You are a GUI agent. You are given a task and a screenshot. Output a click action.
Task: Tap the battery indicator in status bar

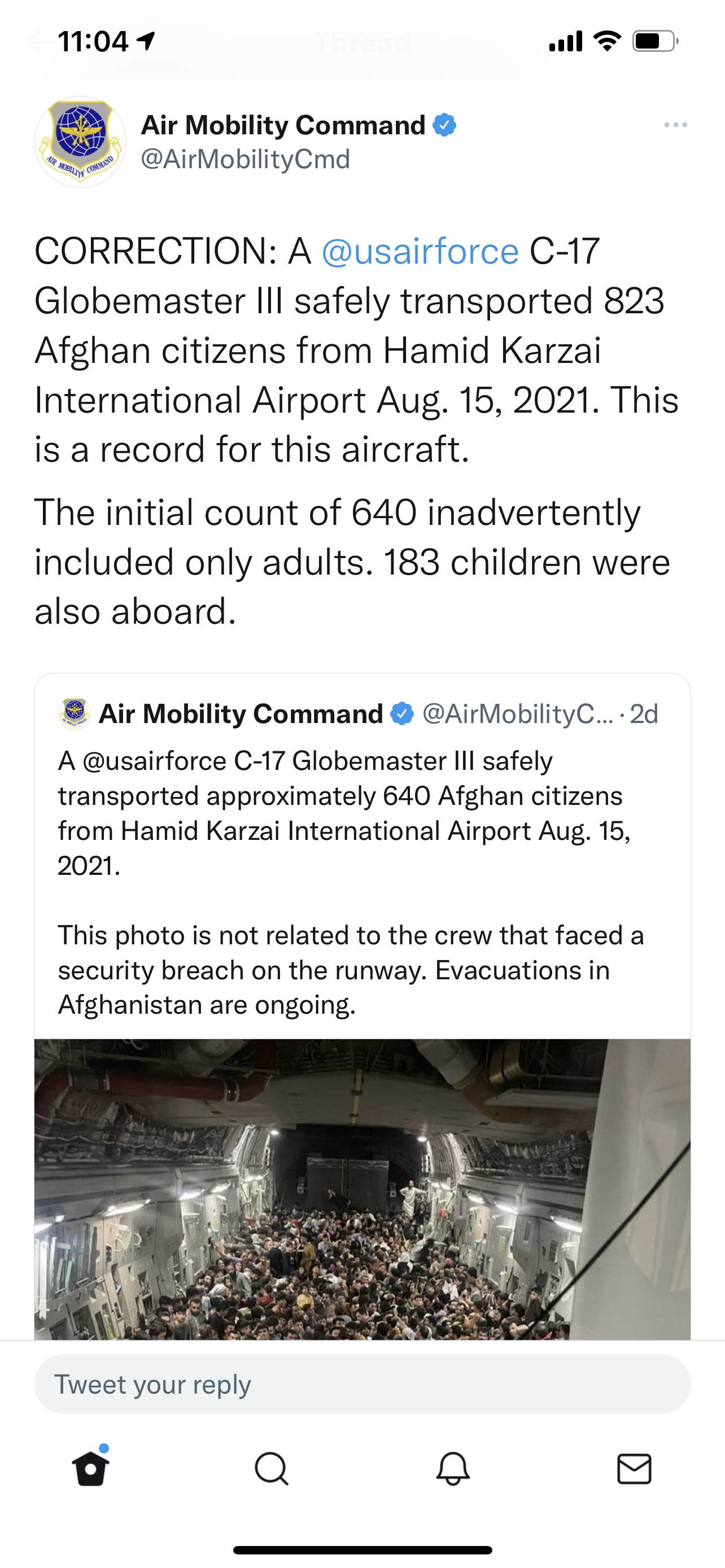click(x=656, y=41)
